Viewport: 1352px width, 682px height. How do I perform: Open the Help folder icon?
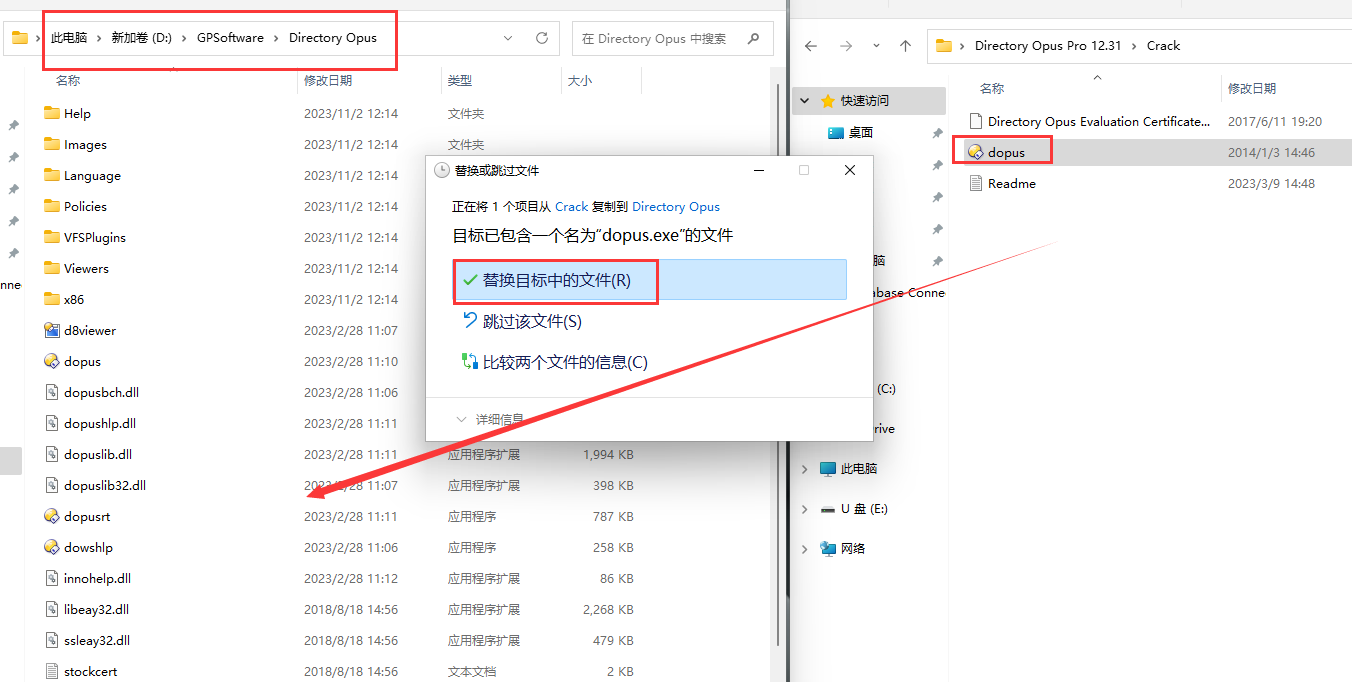[52, 113]
